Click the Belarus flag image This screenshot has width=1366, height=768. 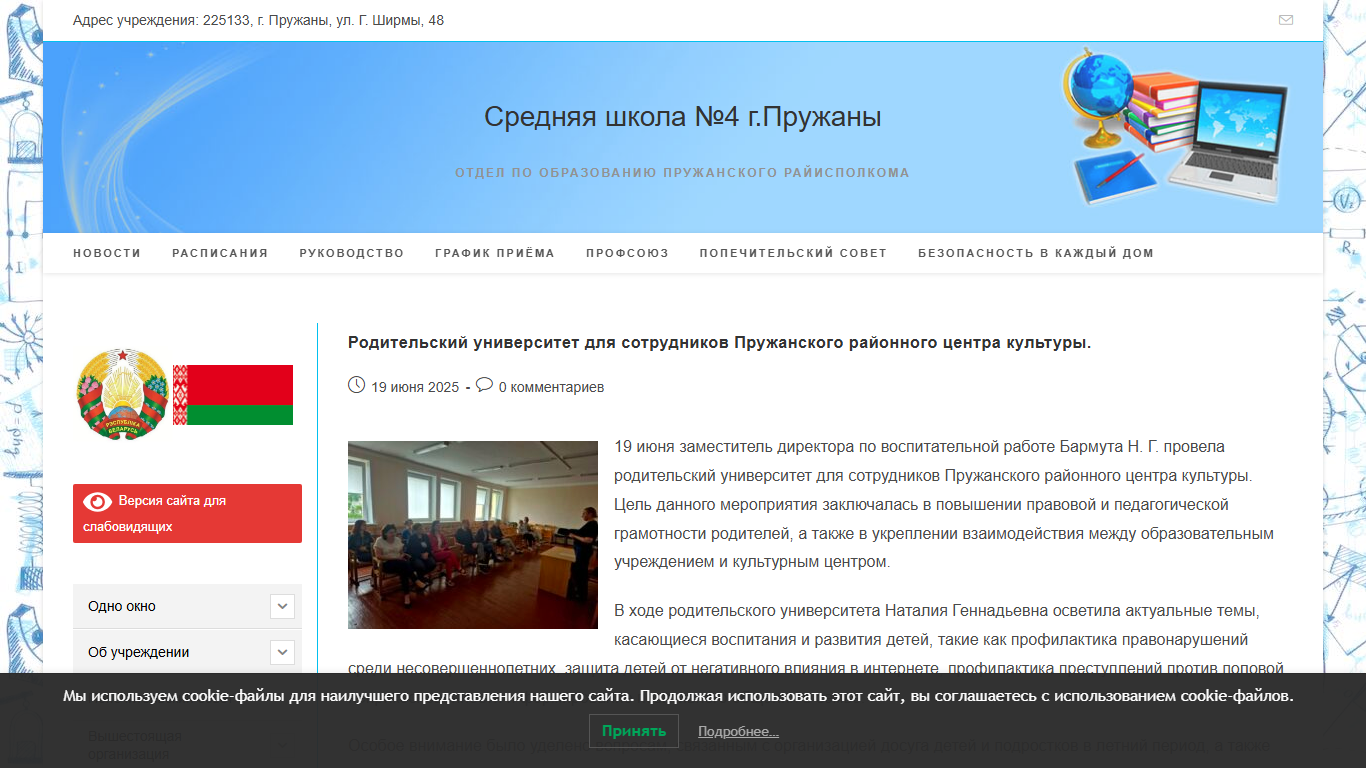click(x=233, y=395)
